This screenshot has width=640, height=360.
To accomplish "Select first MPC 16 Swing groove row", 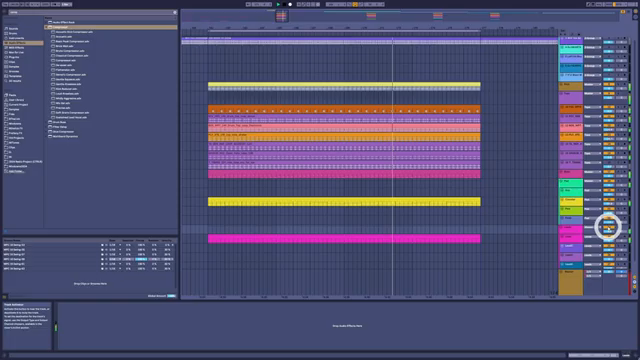I will [x=89, y=245].
